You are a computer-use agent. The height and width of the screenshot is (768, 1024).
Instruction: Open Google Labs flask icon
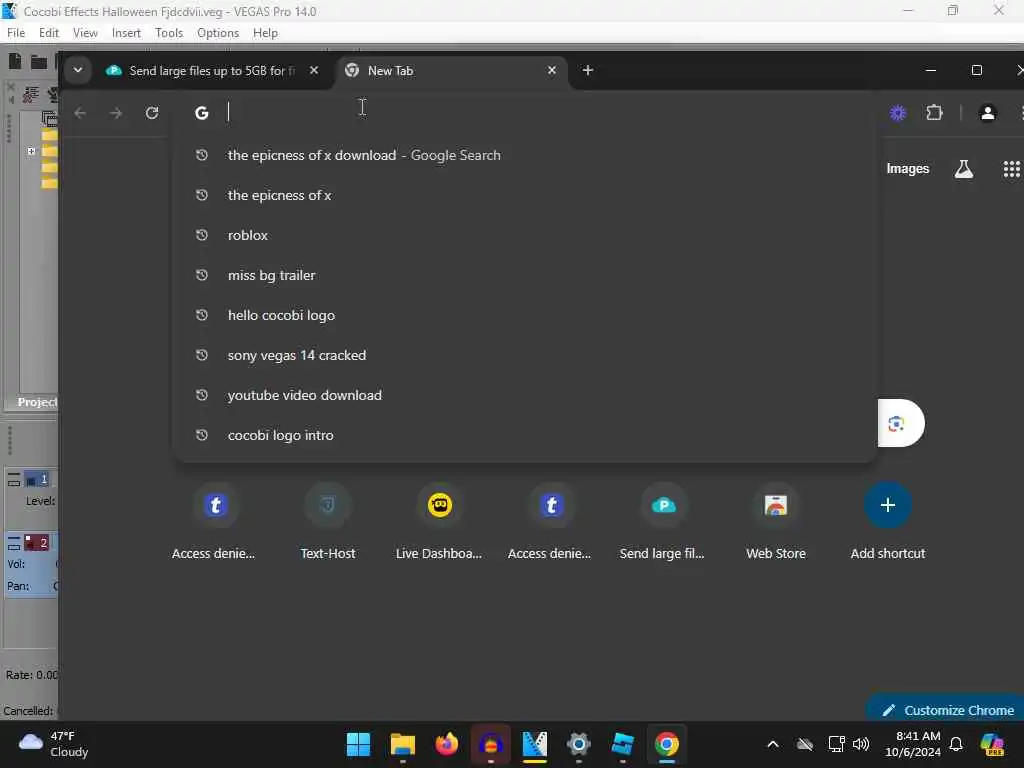click(x=963, y=169)
